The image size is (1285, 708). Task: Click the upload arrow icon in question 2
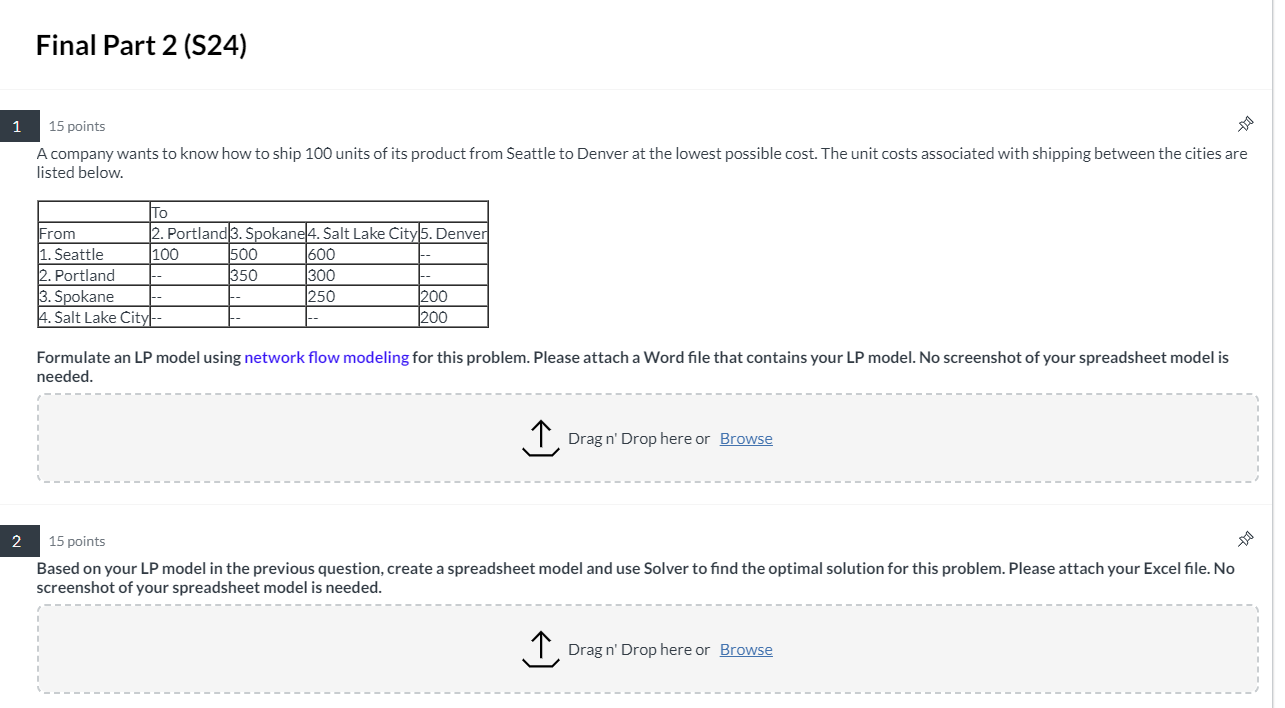541,649
